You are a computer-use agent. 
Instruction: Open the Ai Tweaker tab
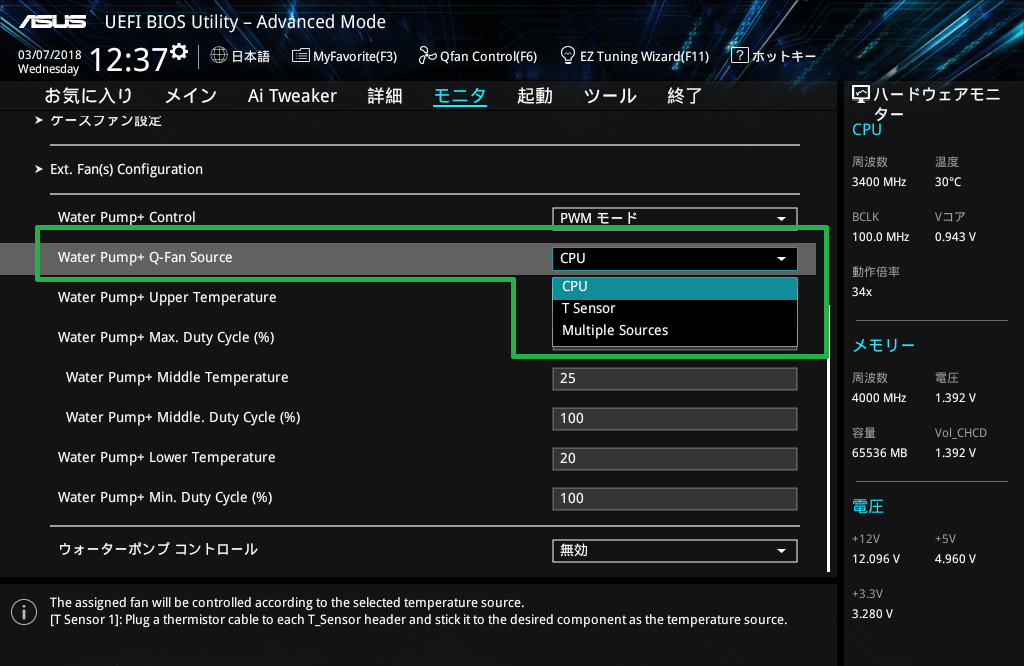tap(292, 96)
